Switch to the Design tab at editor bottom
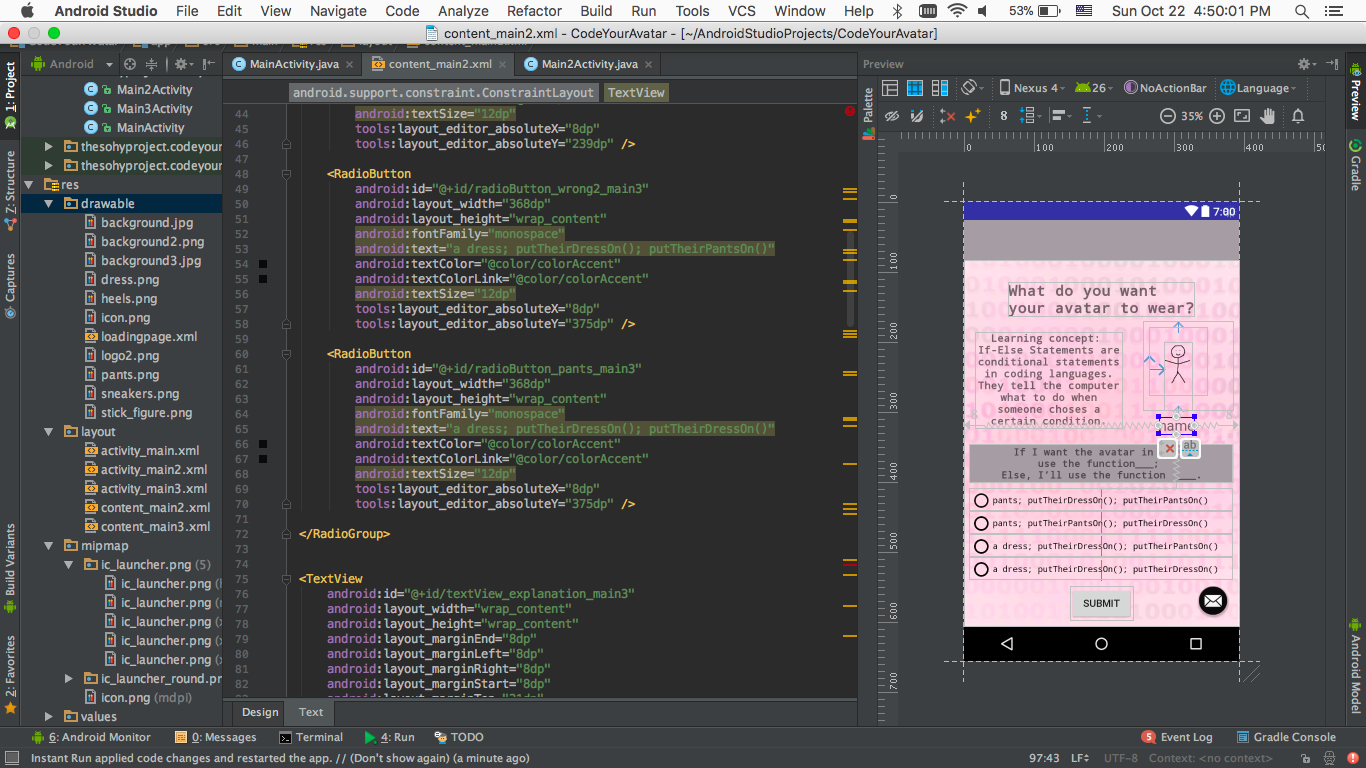The height and width of the screenshot is (768, 1366). click(x=260, y=712)
